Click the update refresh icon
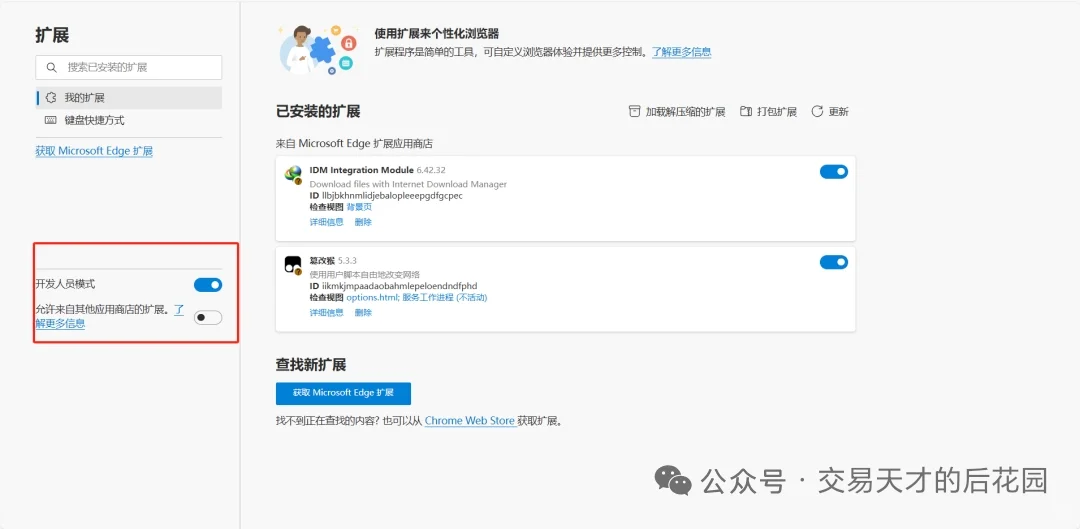Viewport: 1080px width, 529px height. tap(817, 112)
